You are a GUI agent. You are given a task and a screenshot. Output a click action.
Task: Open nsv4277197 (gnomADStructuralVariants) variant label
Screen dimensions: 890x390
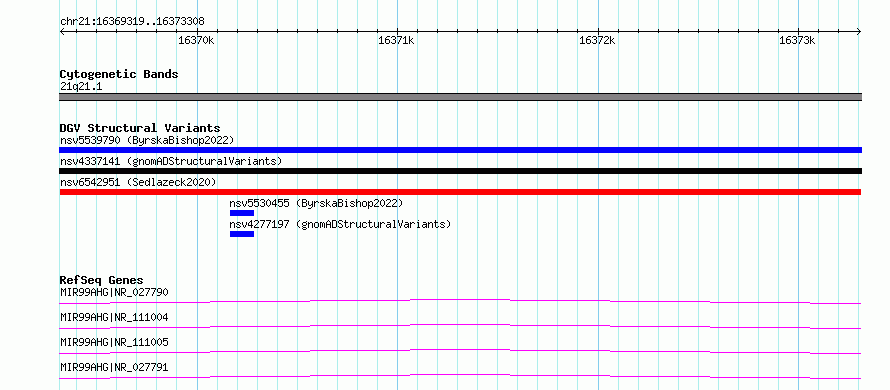click(x=340, y=224)
